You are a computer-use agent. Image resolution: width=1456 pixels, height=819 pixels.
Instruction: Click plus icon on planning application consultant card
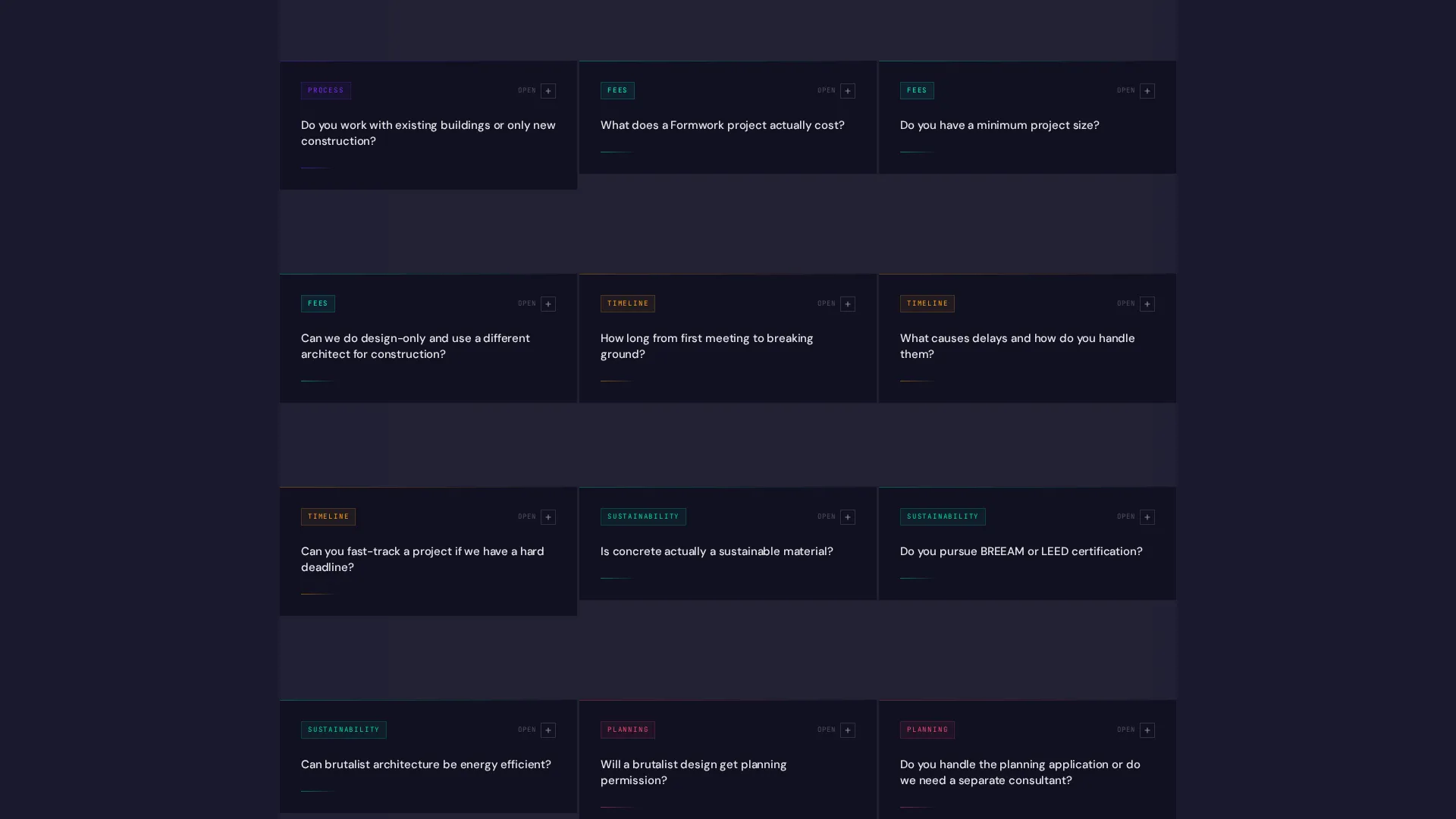click(x=1147, y=730)
